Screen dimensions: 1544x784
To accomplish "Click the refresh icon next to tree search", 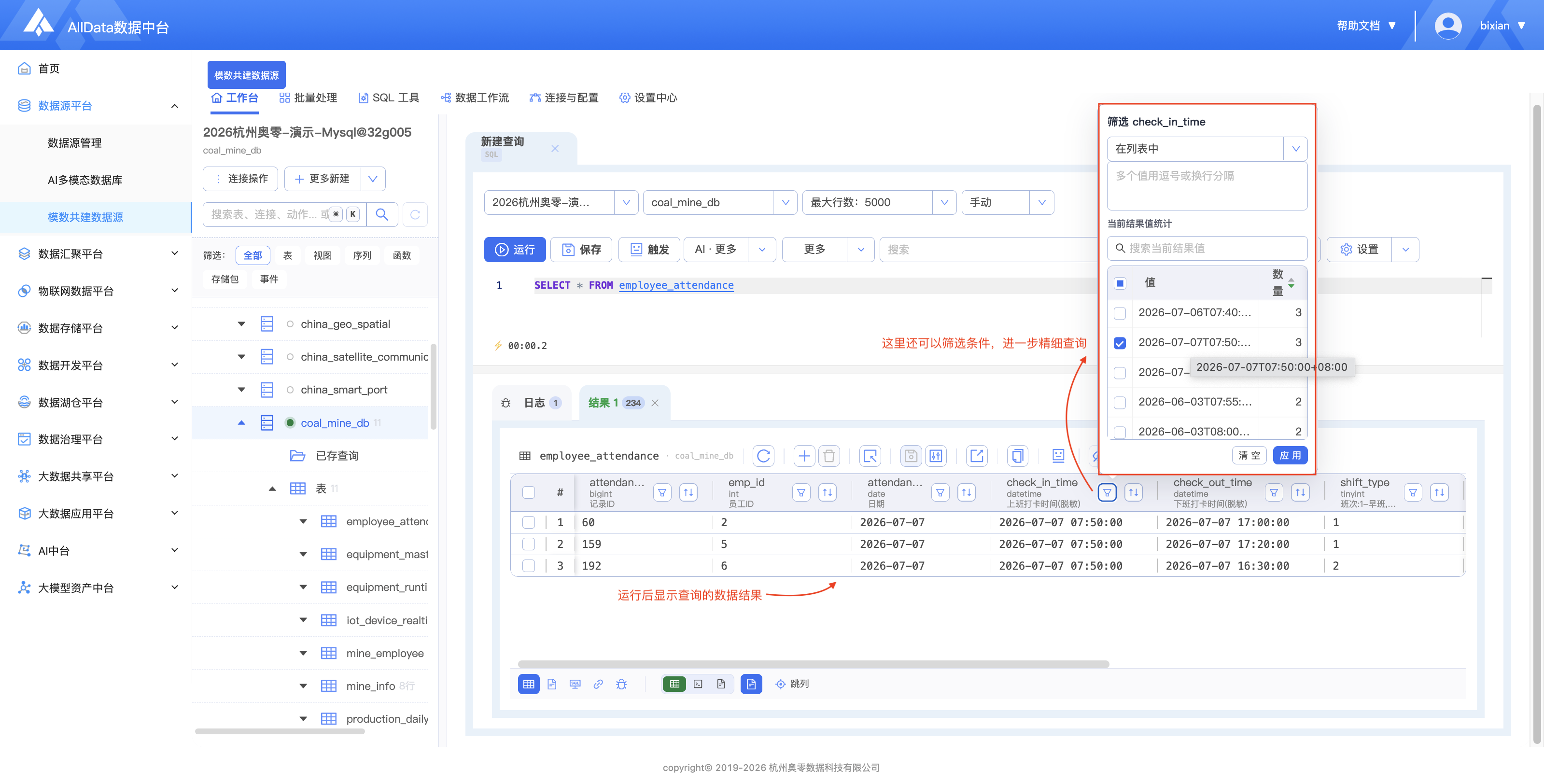I will tap(415, 214).
